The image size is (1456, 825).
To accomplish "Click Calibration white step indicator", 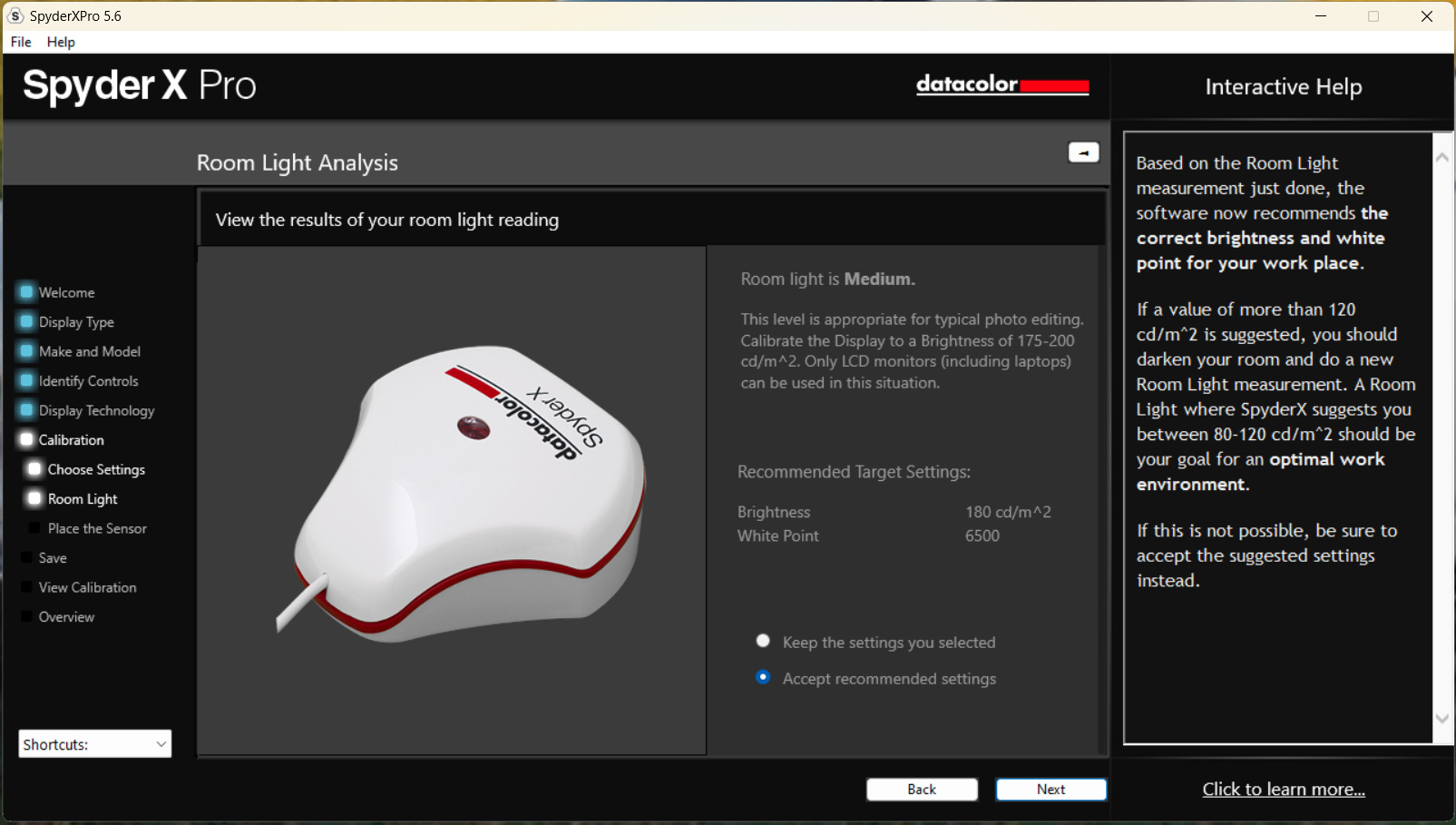I will click(x=26, y=439).
